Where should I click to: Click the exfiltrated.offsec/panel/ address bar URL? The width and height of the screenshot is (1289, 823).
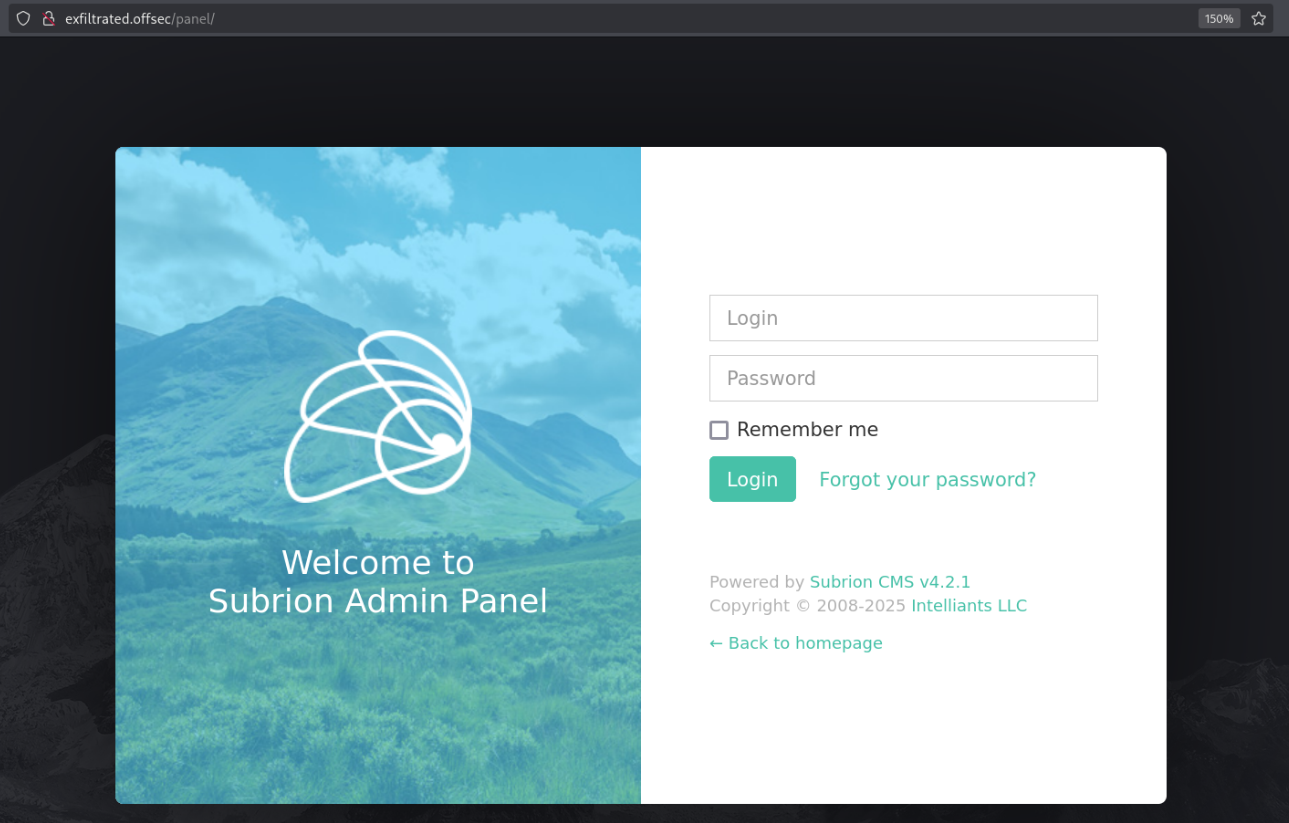pyautogui.click(x=140, y=18)
